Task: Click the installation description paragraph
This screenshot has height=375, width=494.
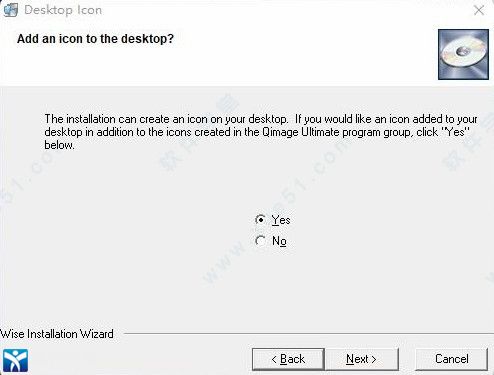Action: point(261,132)
